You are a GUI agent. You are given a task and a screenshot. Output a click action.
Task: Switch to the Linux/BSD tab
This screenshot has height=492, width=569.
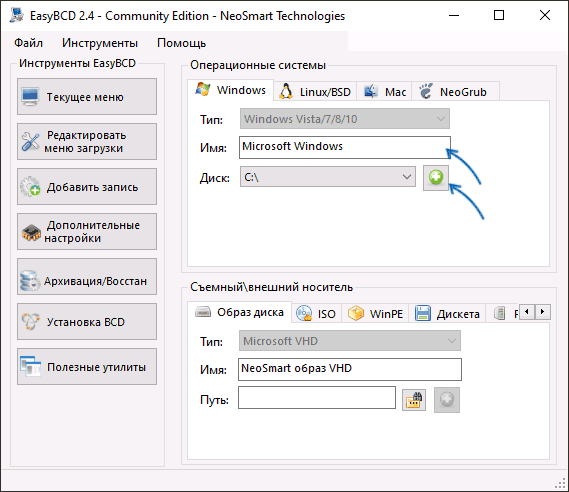coord(315,91)
